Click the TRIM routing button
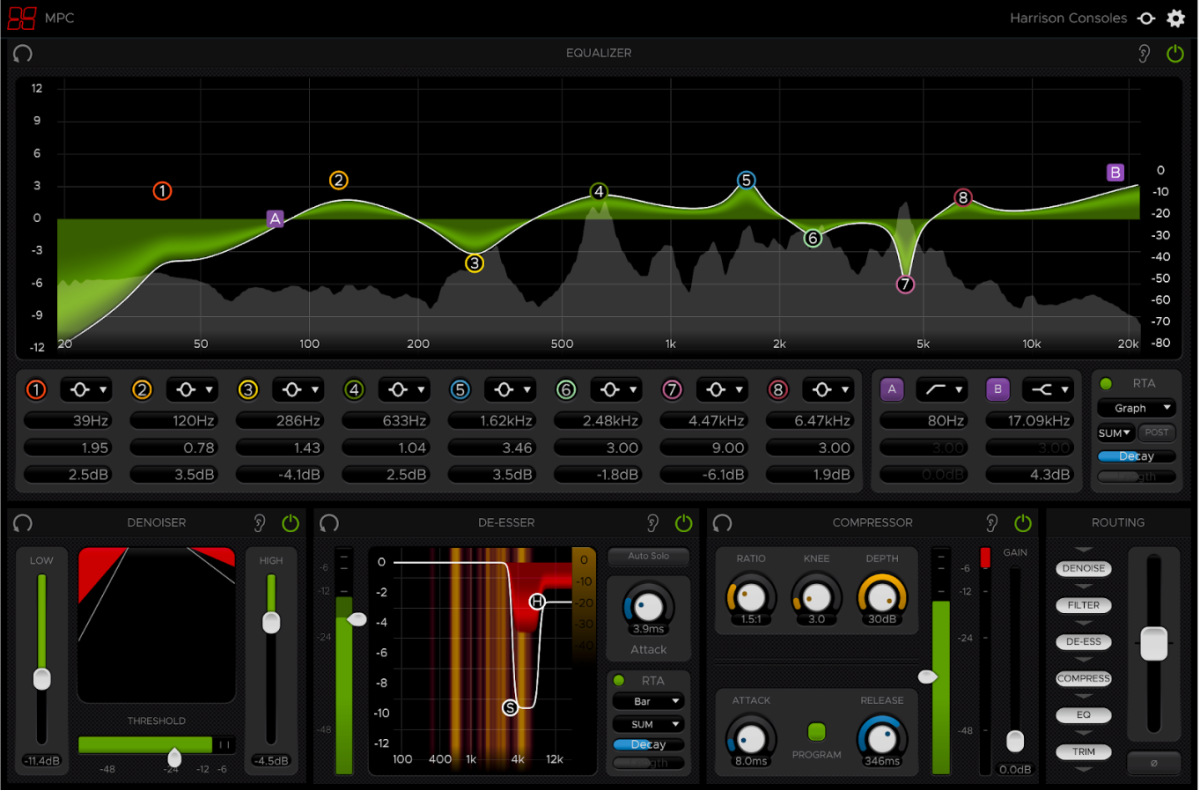This screenshot has height=790, width=1200. click(x=1084, y=752)
